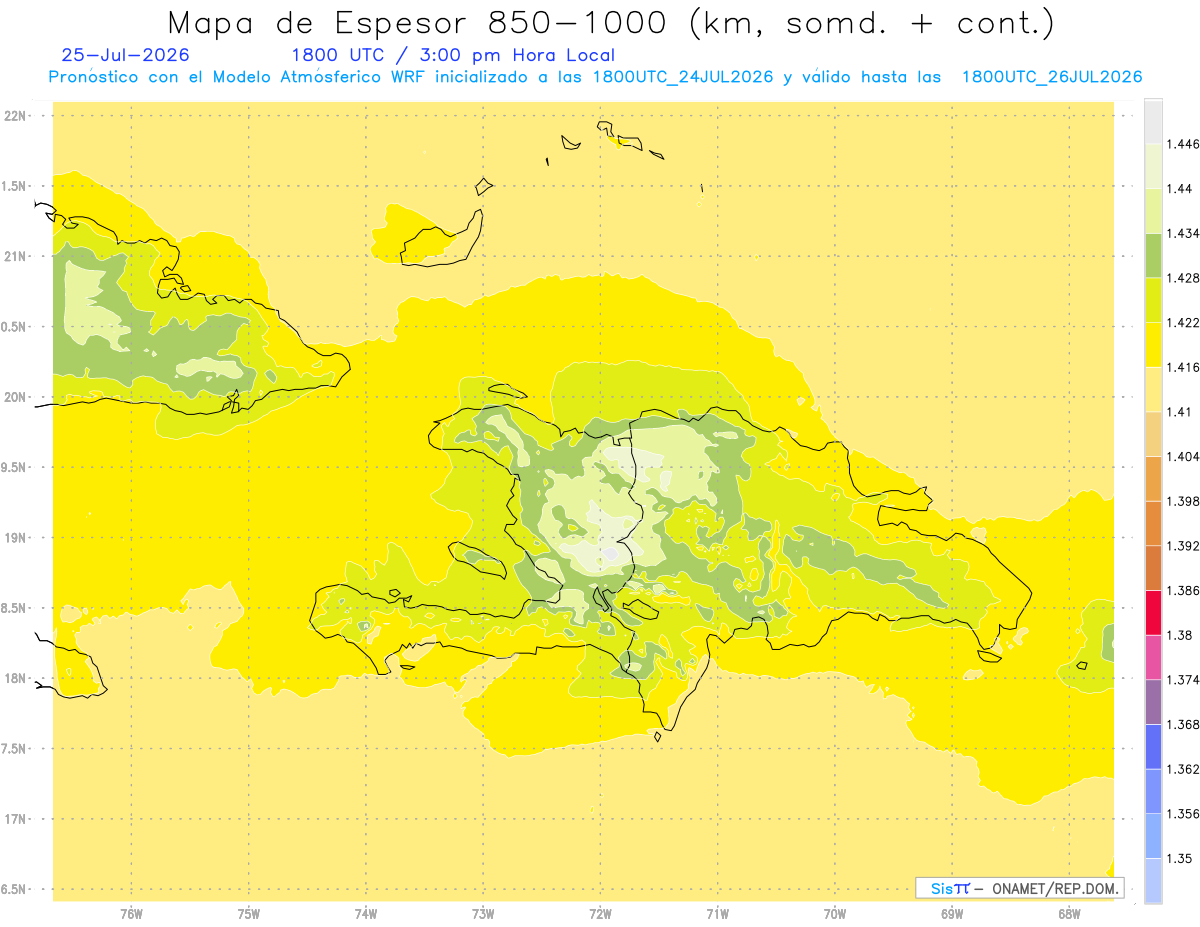The width and height of the screenshot is (1200, 927).
Task: Click the green swatch between 1.428 and 1.434
Action: click(x=1153, y=255)
